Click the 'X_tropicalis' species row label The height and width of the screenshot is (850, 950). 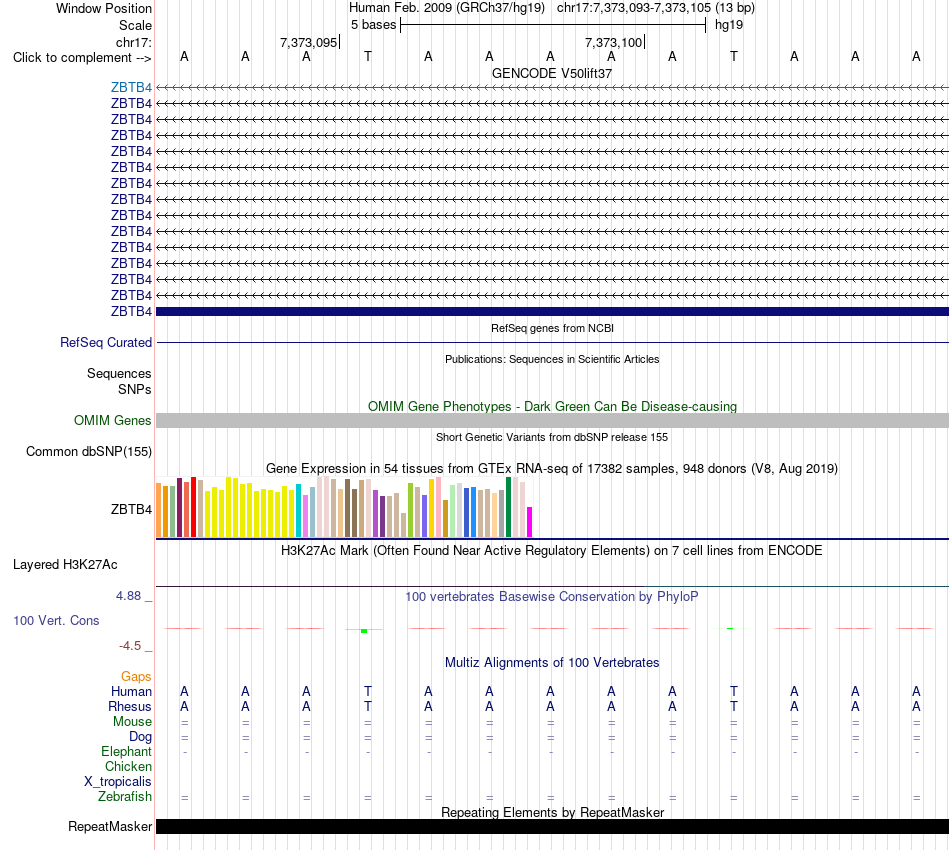tap(118, 782)
